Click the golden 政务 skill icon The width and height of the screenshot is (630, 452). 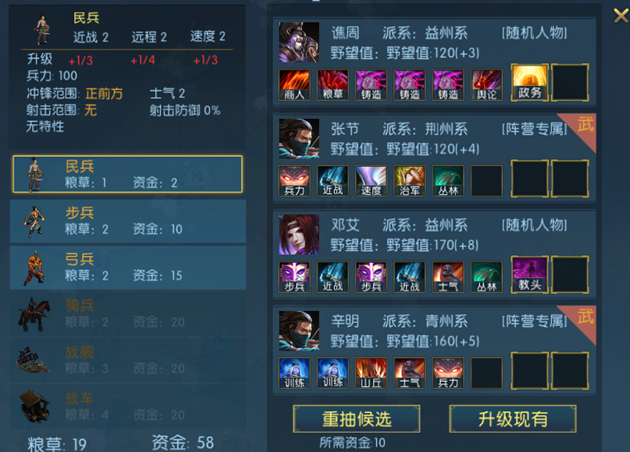click(x=530, y=82)
